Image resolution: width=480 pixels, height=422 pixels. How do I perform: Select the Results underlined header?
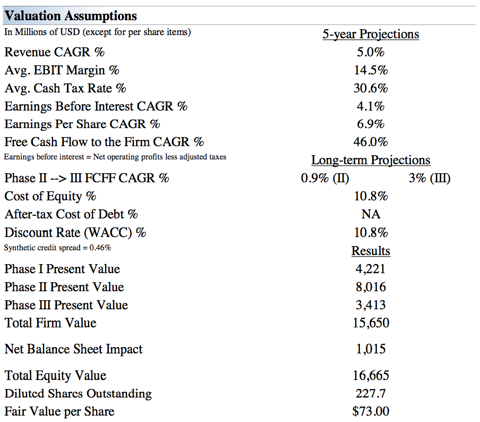click(371, 251)
